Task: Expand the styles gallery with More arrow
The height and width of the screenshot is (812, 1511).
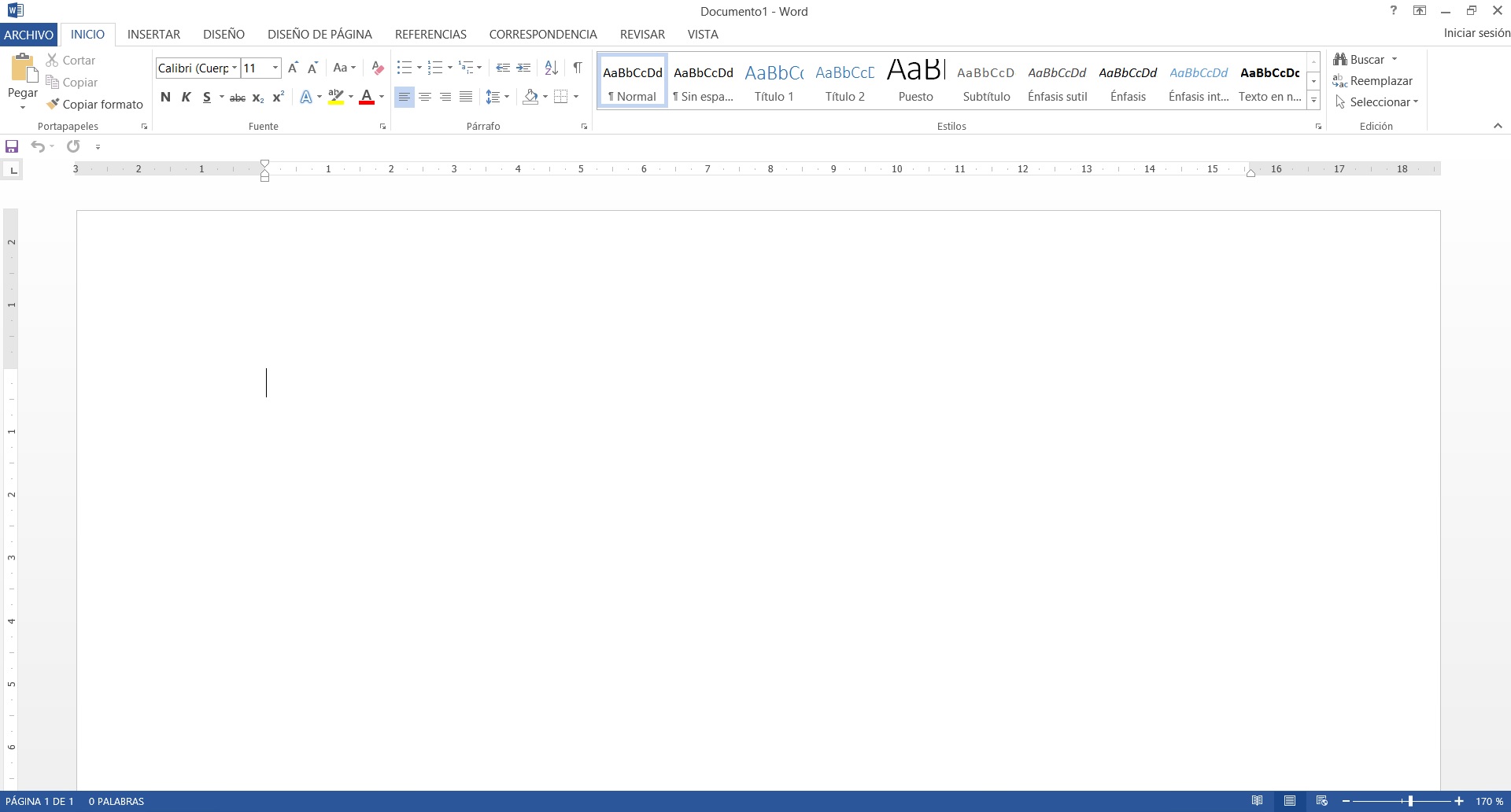Action: coord(1313,100)
